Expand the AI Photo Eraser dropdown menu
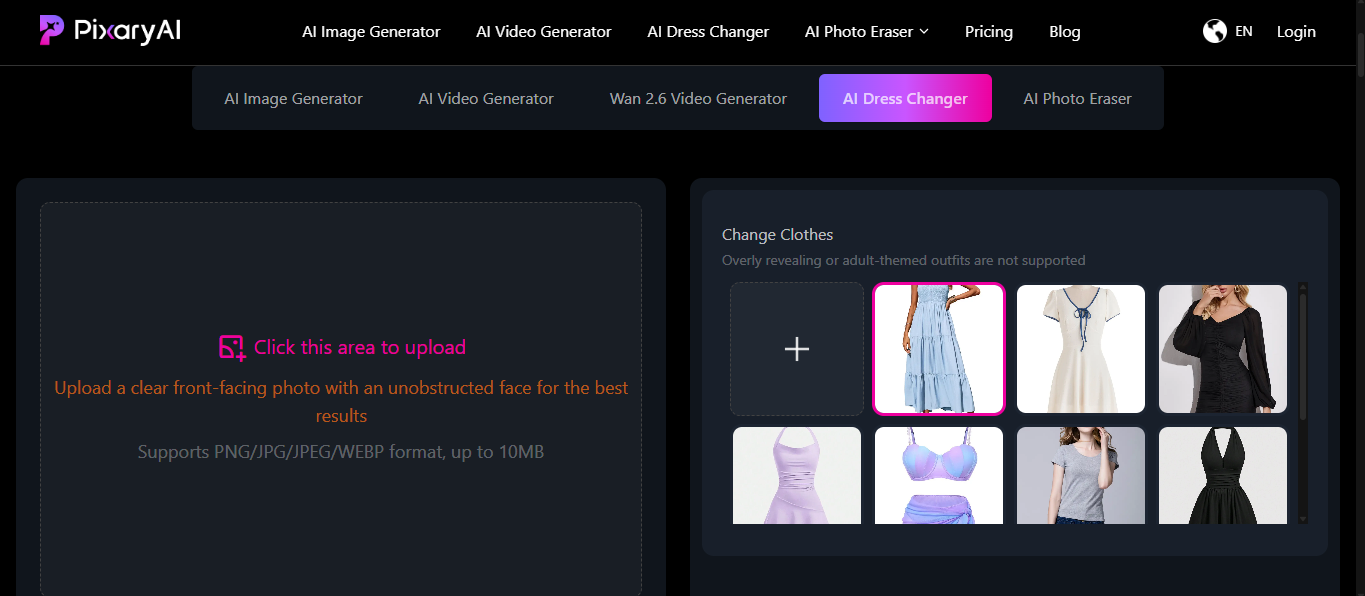This screenshot has width=1365, height=596. click(923, 32)
